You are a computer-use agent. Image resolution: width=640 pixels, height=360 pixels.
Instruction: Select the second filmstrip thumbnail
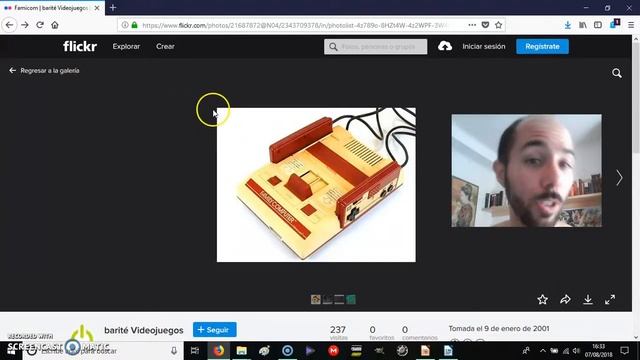327,300
